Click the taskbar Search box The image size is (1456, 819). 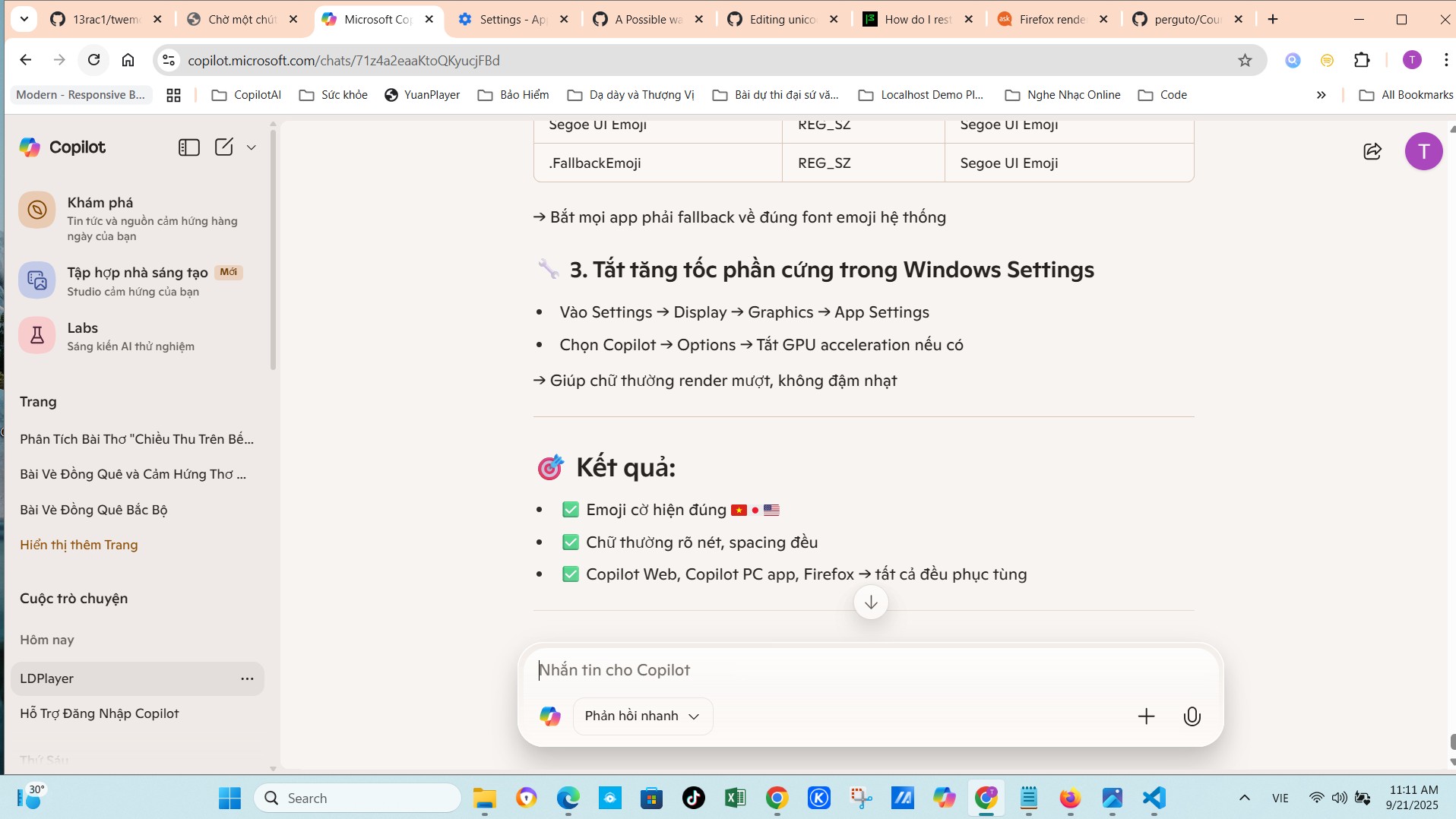tap(358, 798)
